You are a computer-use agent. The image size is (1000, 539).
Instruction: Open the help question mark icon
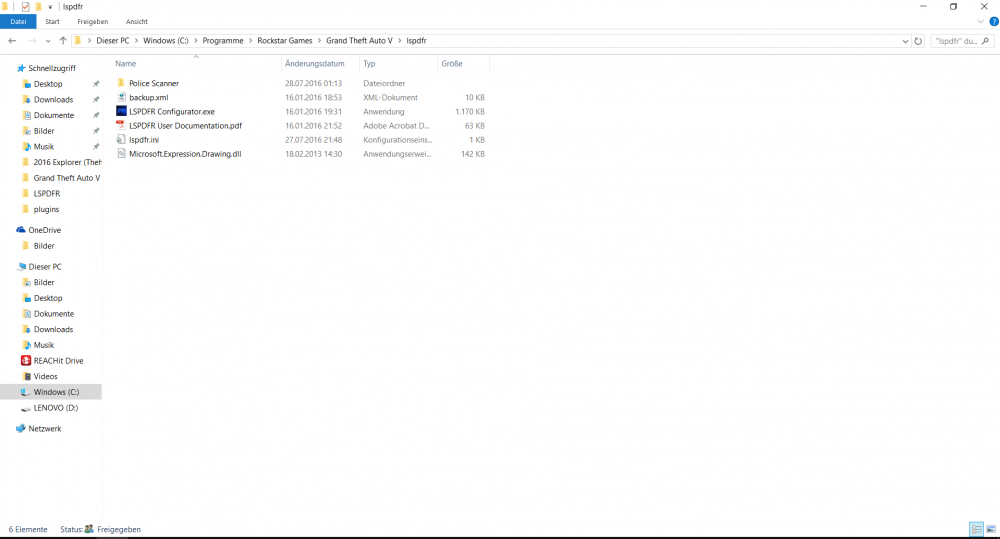994,22
